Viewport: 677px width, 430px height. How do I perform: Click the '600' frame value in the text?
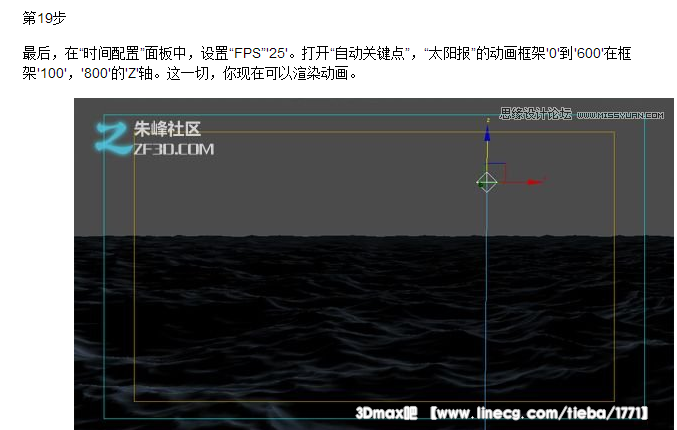pos(589,54)
